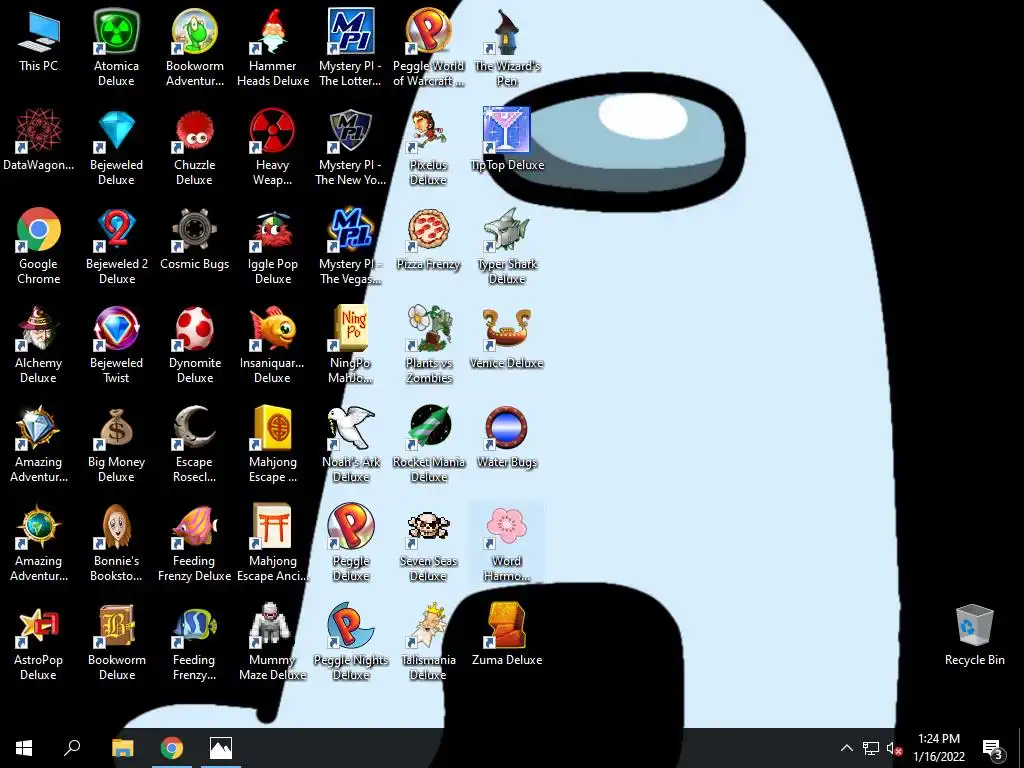This screenshot has width=1024, height=768.
Task: Click the muted volume tray icon
Action: (894, 748)
